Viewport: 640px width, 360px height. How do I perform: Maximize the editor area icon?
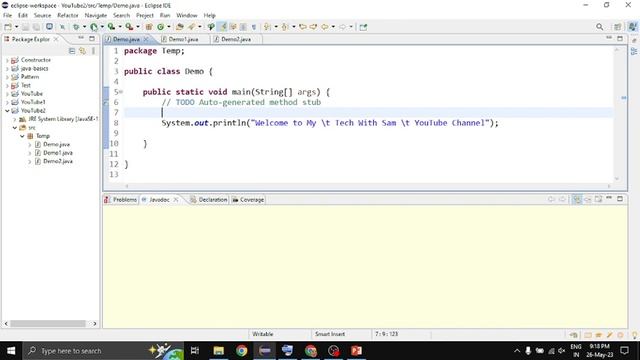tap(620, 38)
